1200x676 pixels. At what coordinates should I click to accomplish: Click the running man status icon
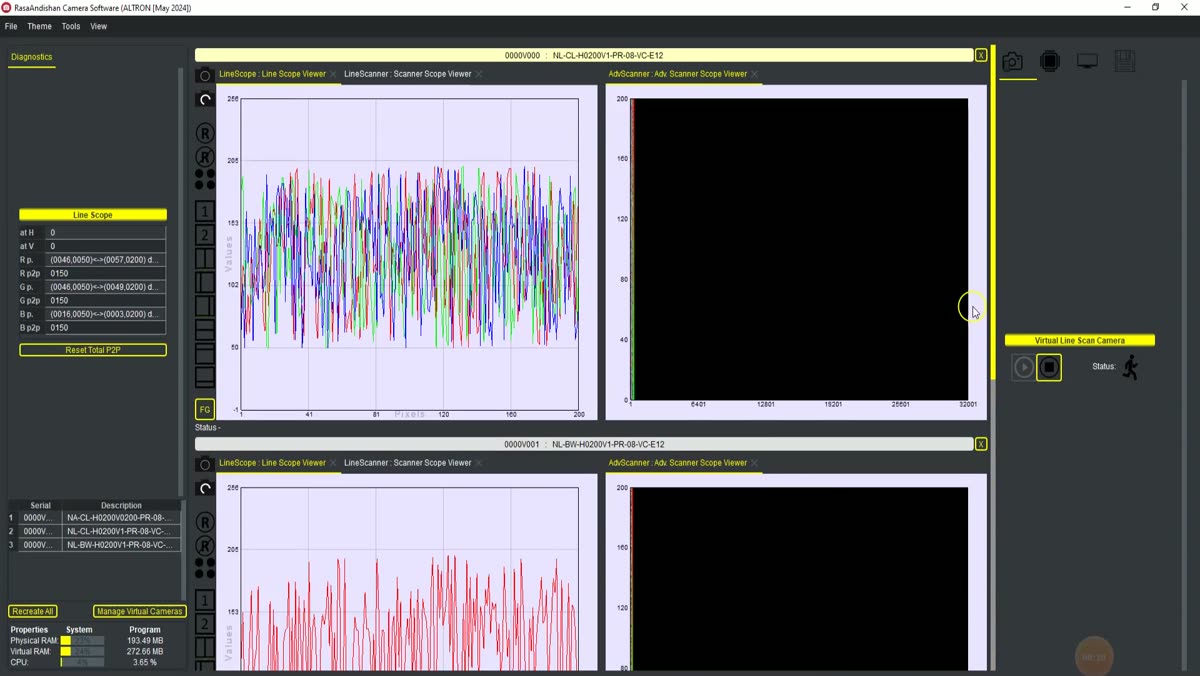click(x=1131, y=367)
